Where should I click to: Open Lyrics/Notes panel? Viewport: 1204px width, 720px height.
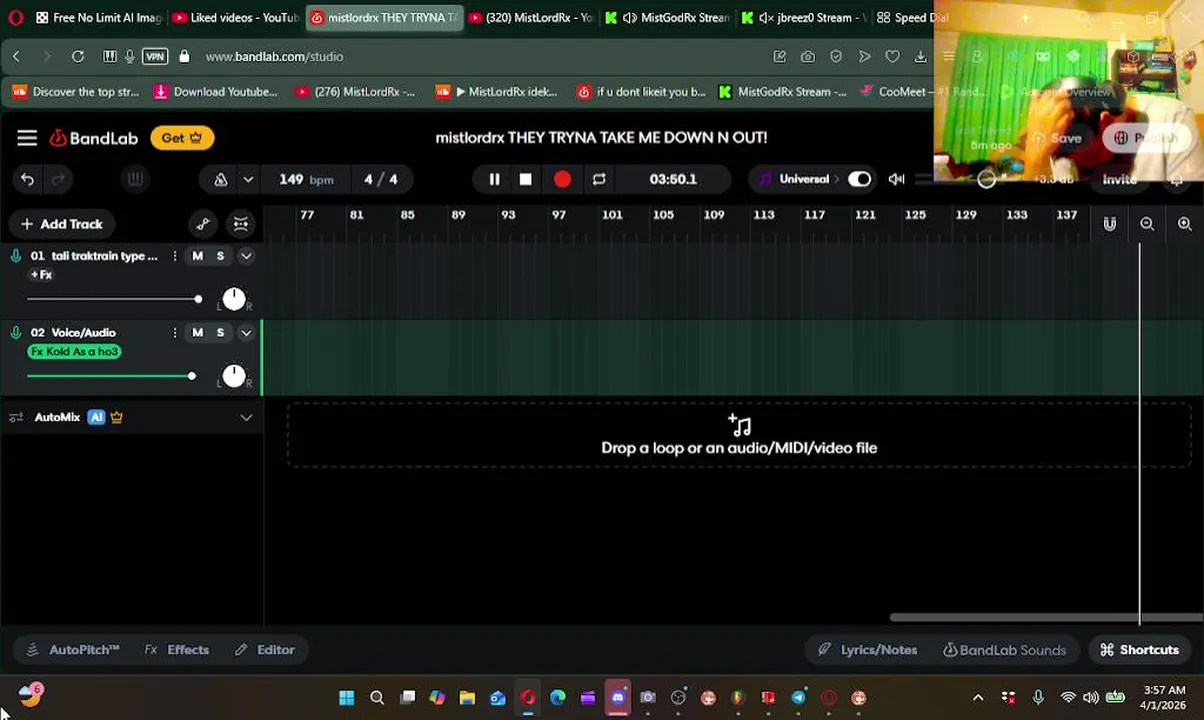tap(867, 650)
